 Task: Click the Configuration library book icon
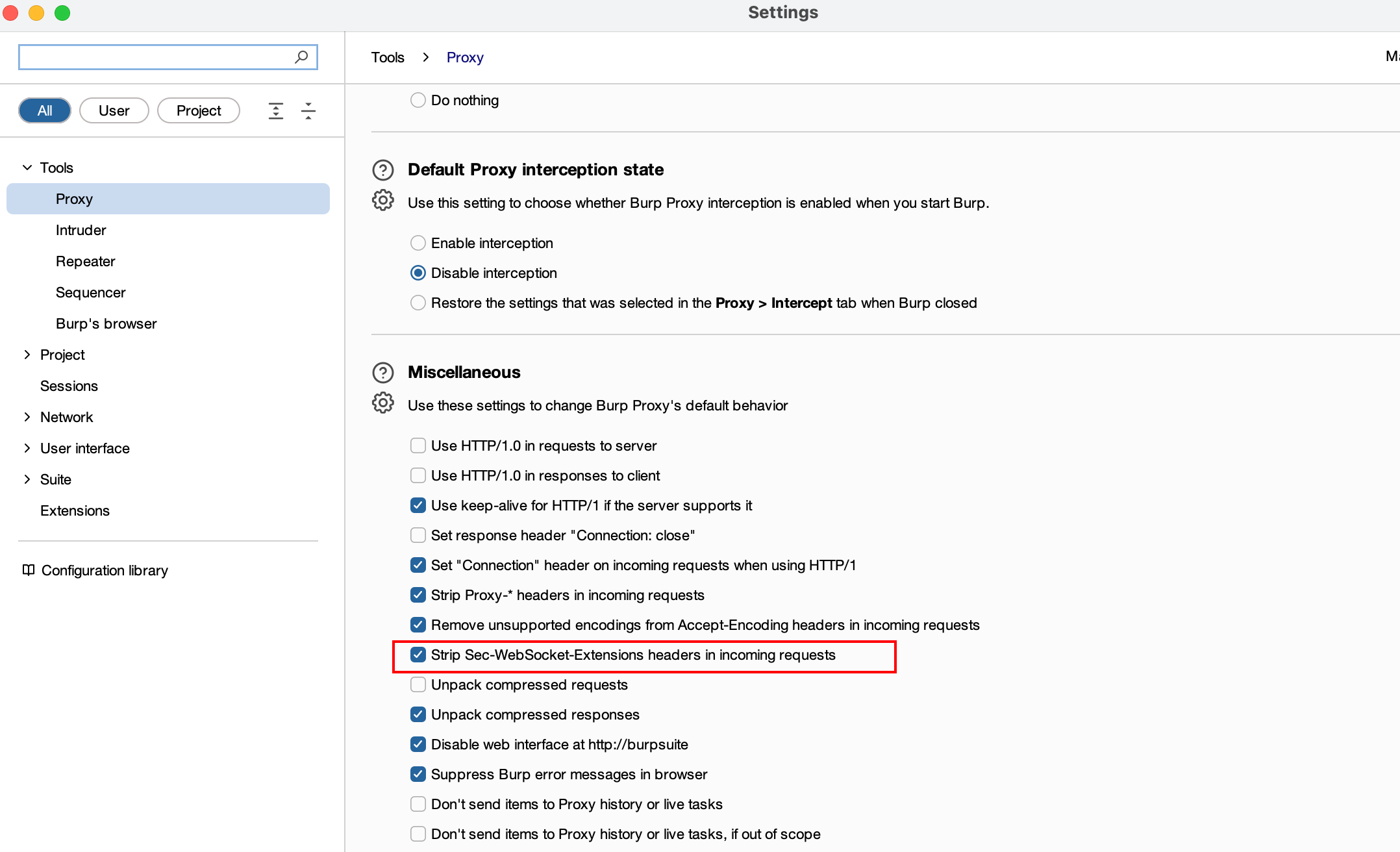tap(29, 570)
